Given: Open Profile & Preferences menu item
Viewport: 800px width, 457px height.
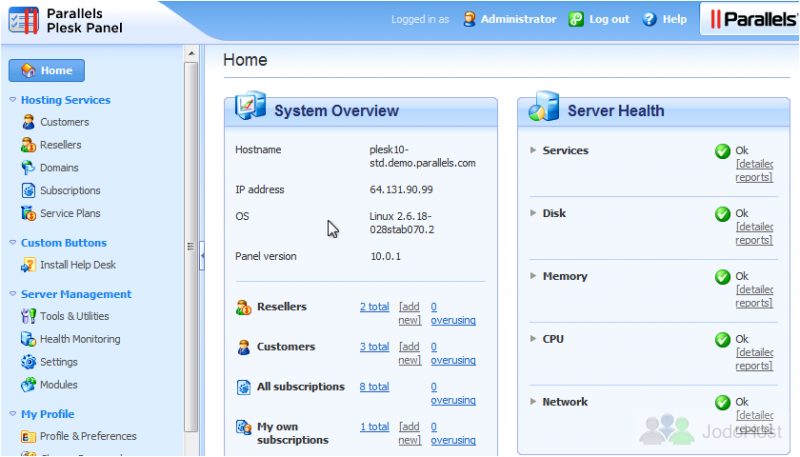Looking at the screenshot, I should coord(79,436).
